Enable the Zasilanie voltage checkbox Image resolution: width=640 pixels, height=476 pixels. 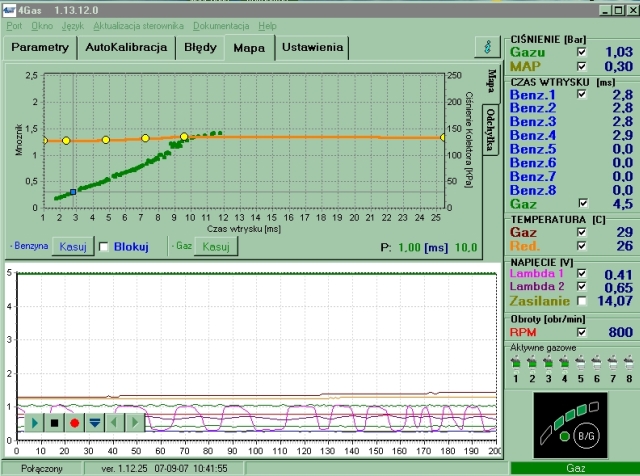click(582, 301)
